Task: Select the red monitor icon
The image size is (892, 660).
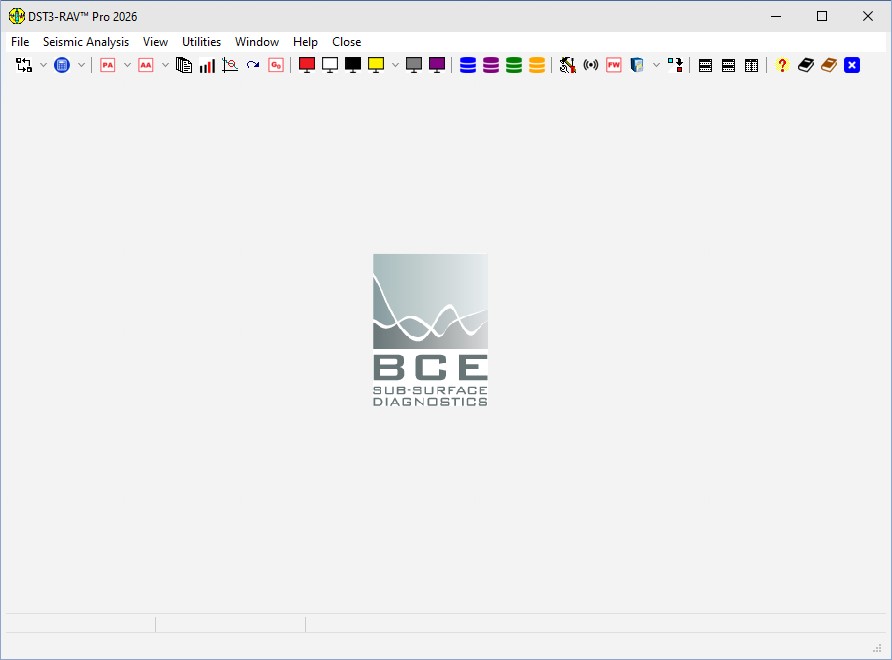Action: tap(307, 65)
